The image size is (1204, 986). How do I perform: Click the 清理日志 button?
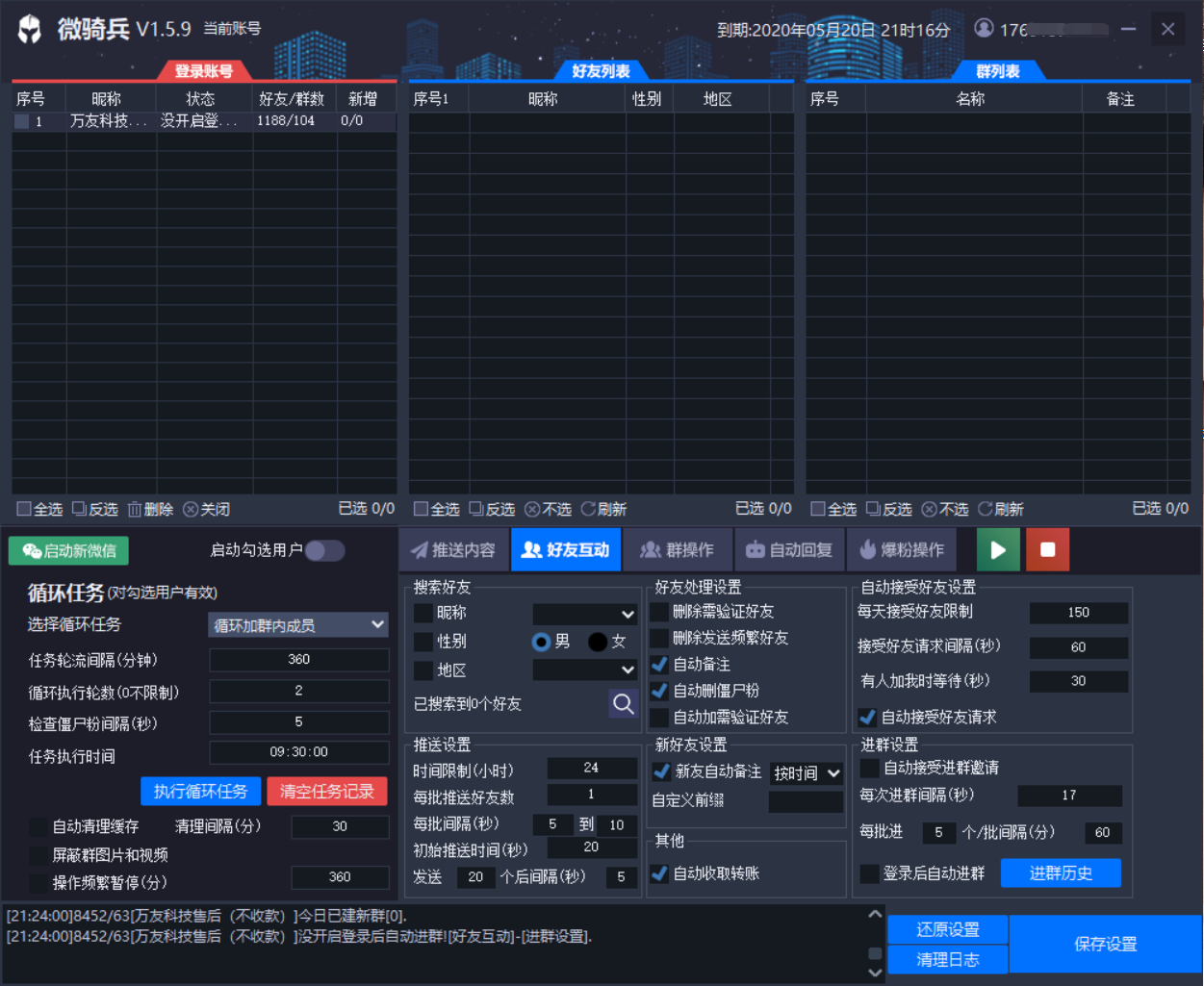(947, 959)
